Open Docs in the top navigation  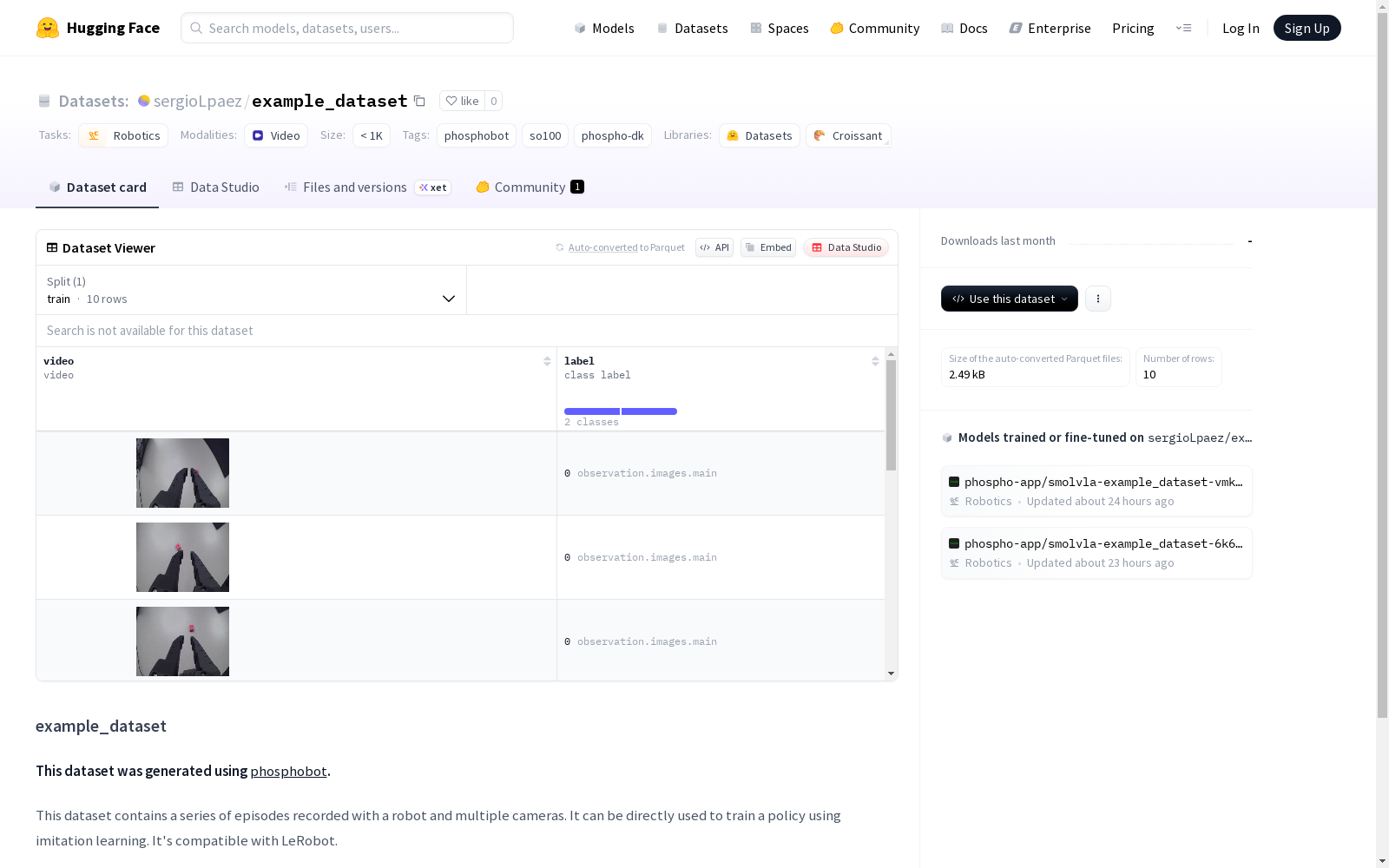tap(964, 28)
